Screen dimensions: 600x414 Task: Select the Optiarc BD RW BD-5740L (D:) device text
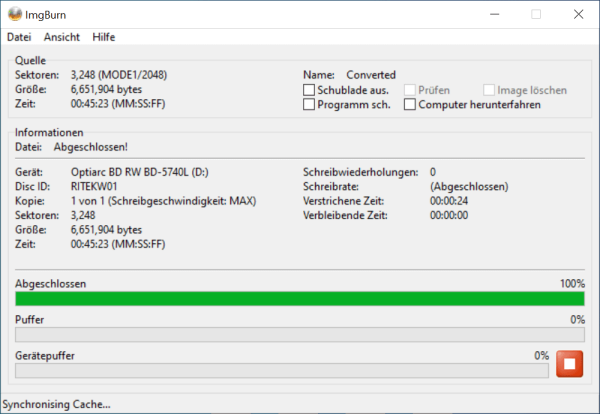pos(140,172)
